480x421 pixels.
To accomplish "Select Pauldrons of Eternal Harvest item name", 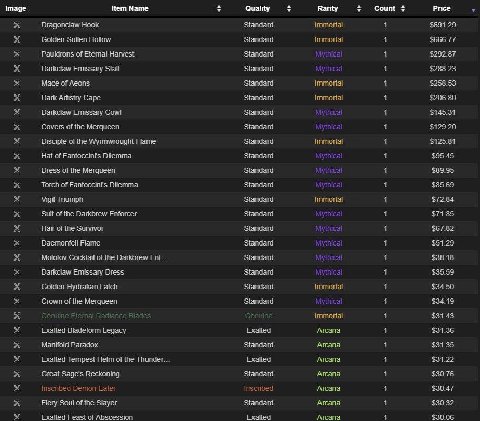I will coord(88,54).
